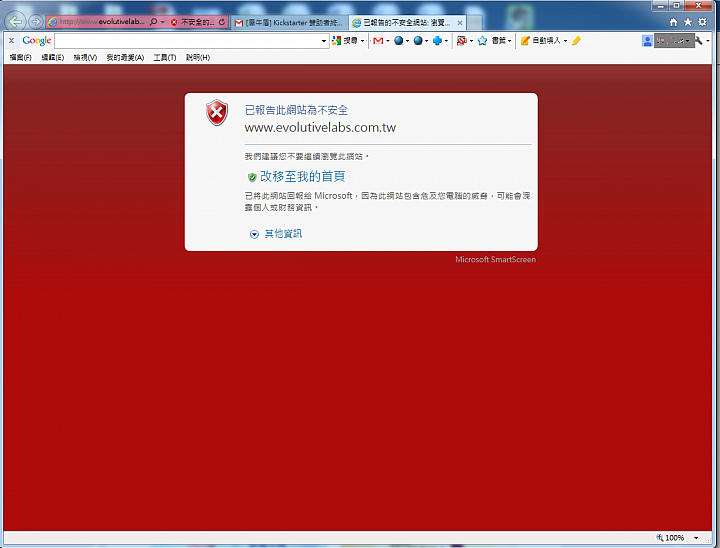
Task: Open the signed-in account name dropdown
Action: [673, 41]
